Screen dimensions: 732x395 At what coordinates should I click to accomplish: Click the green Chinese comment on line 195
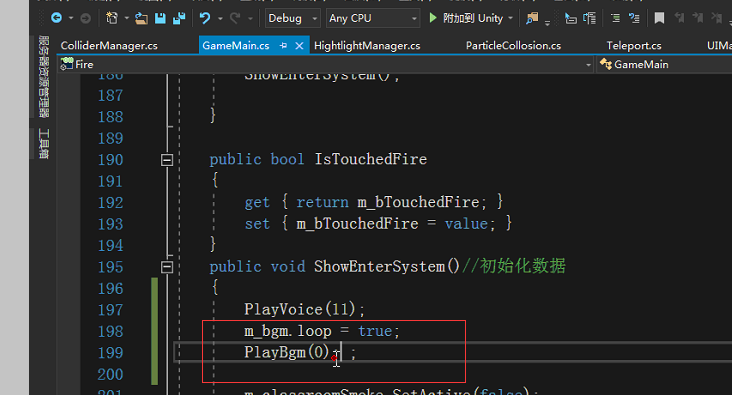point(514,266)
